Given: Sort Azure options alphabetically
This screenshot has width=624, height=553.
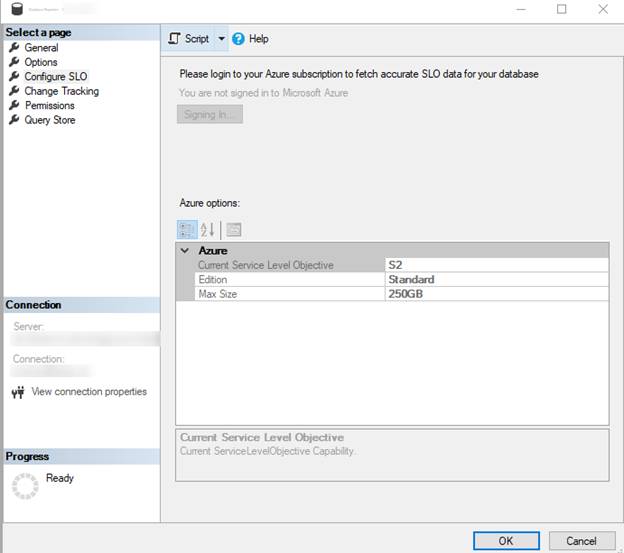Looking at the screenshot, I should (209, 229).
